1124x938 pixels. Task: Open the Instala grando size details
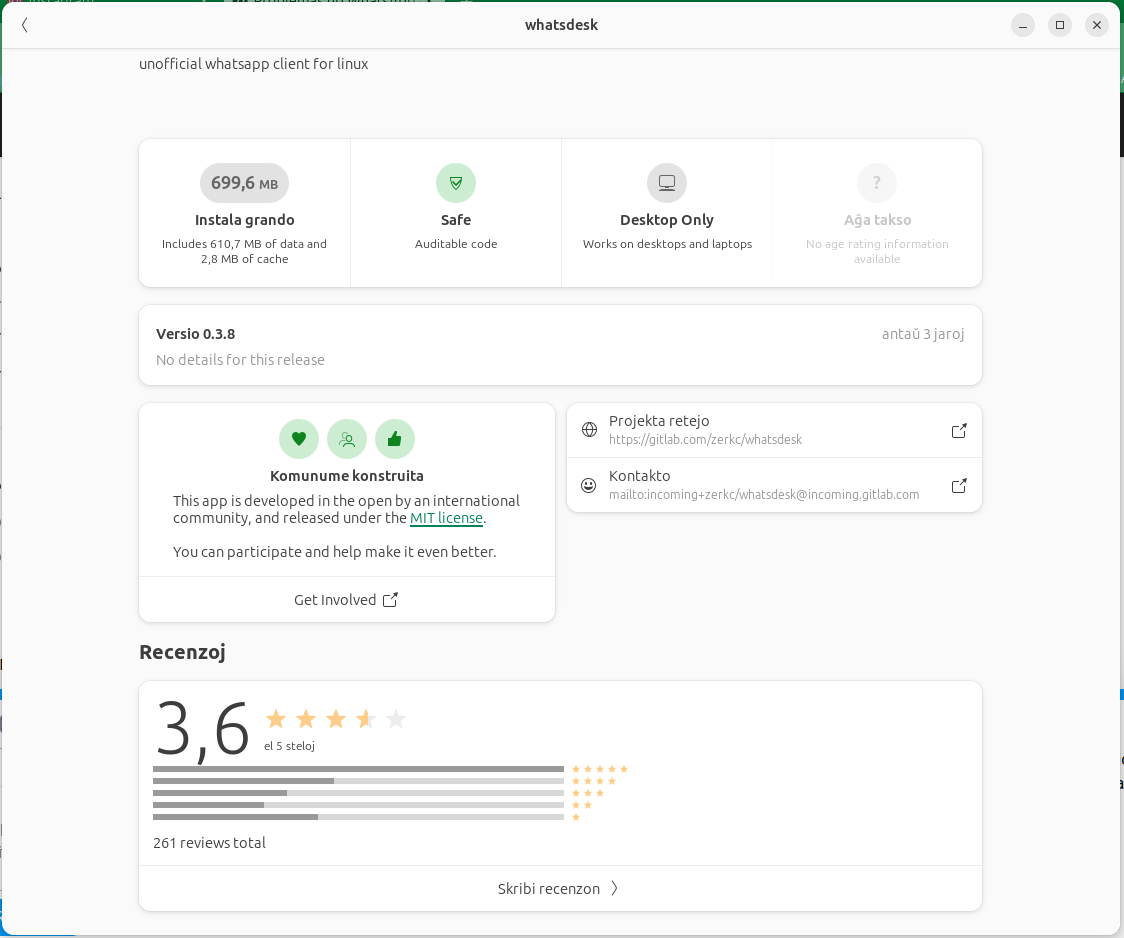coord(245,220)
